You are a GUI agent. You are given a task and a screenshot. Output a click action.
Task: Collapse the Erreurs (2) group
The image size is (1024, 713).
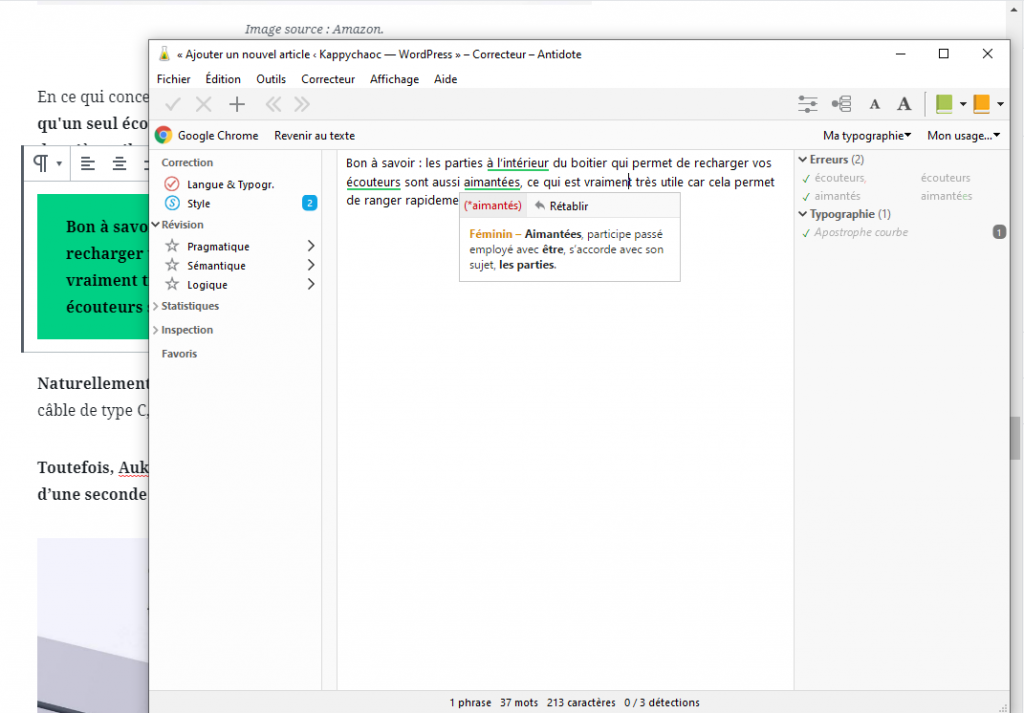pos(803,159)
